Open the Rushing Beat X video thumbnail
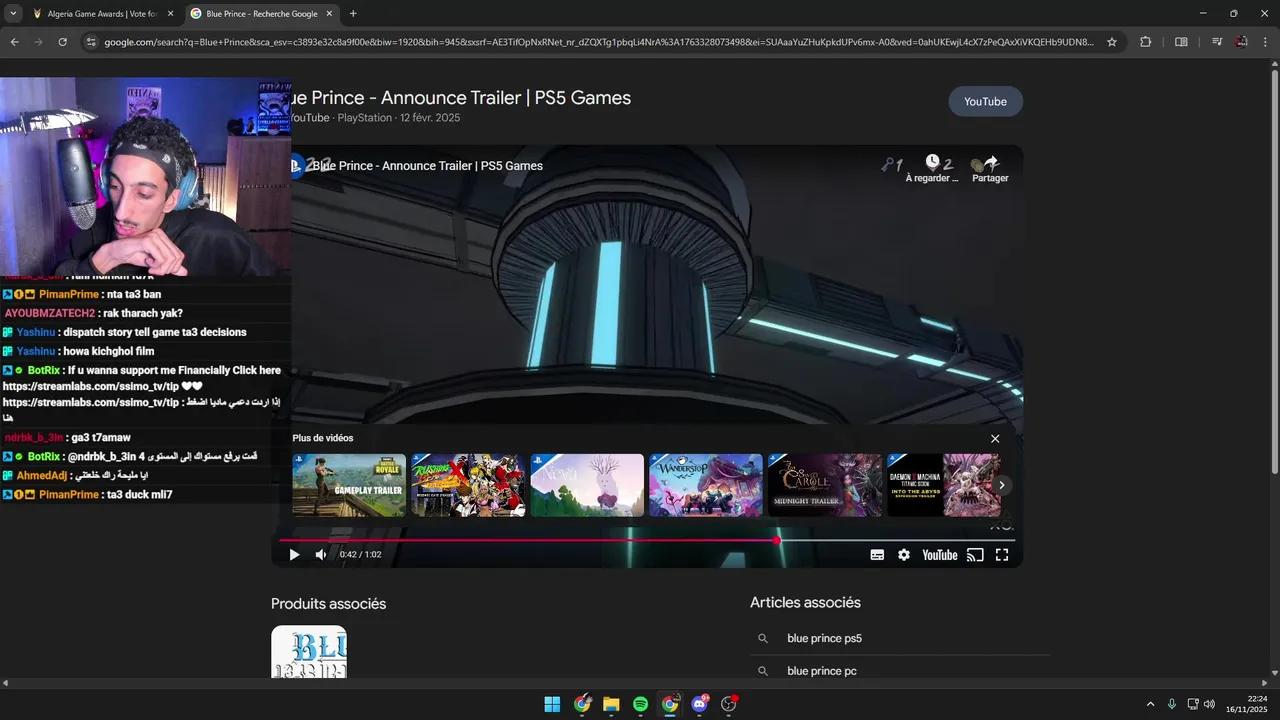Viewport: 1280px width, 720px height. (x=468, y=485)
